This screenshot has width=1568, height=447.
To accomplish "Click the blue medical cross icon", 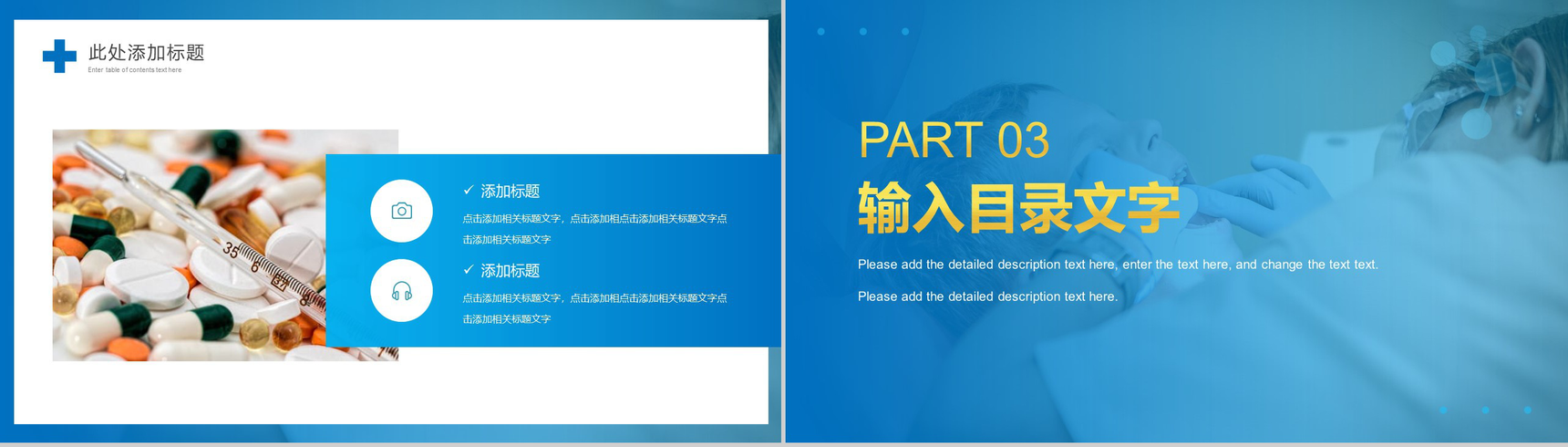I will pos(59,56).
